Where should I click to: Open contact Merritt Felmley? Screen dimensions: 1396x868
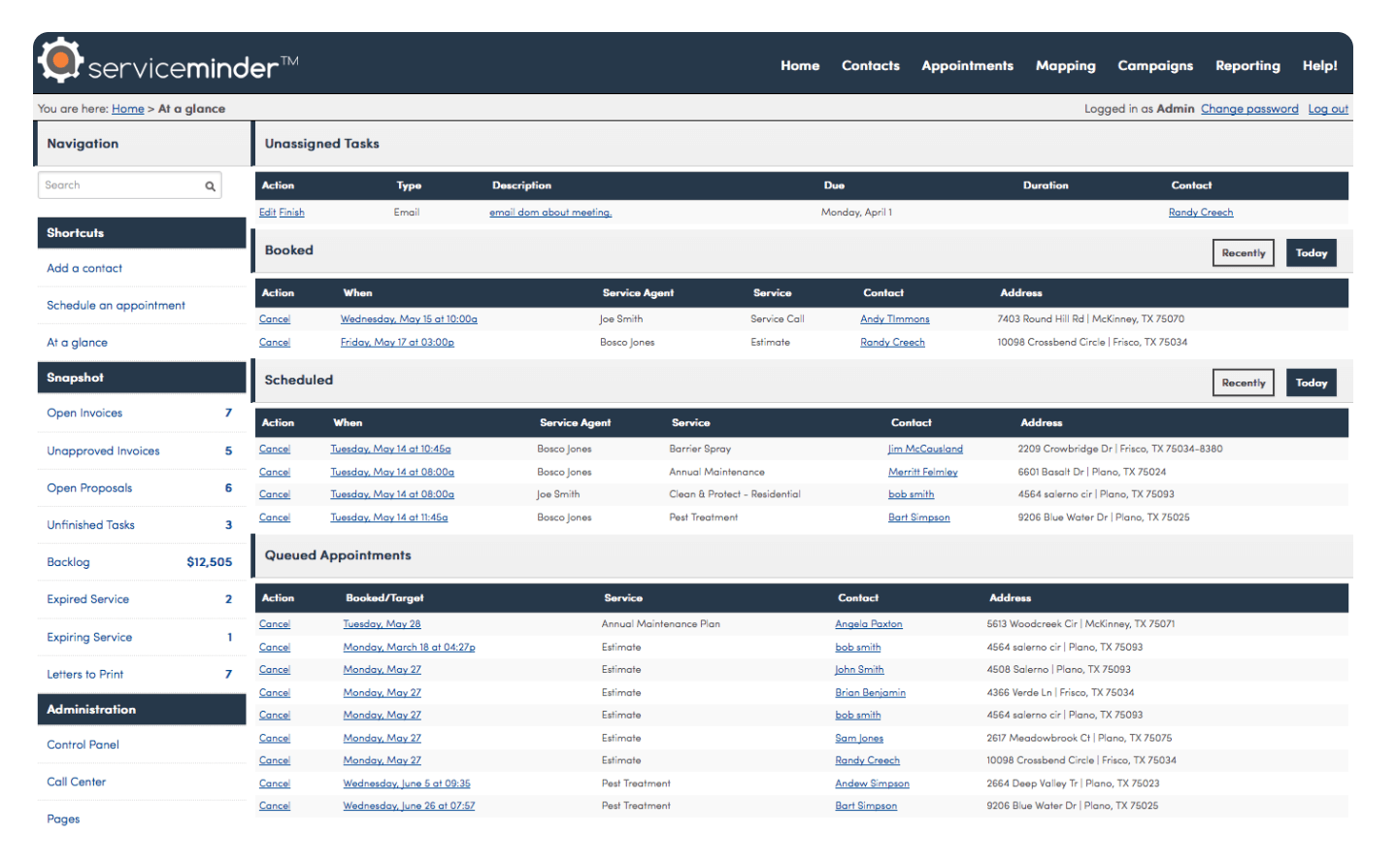[x=922, y=473]
